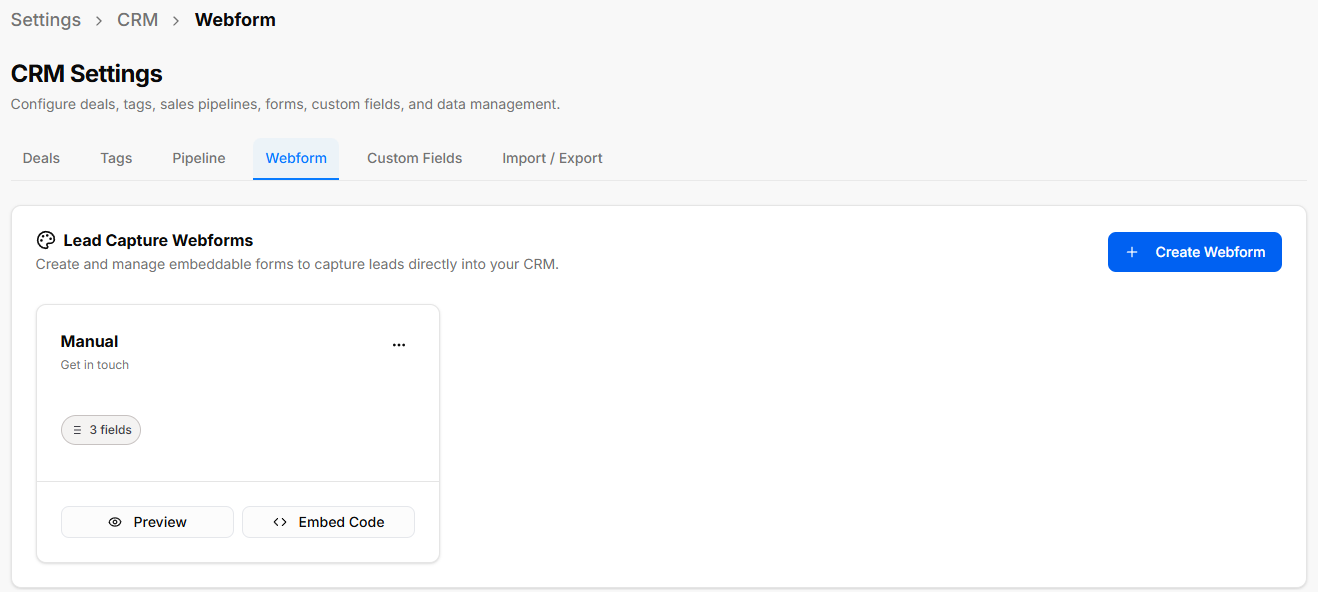Switch to the Import / Export tab
This screenshot has width=1318, height=592.
pos(552,158)
